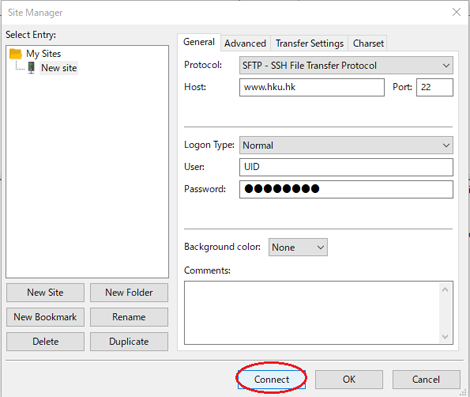Switch to the Charset tab
The image size is (470, 397).
pyautogui.click(x=368, y=43)
